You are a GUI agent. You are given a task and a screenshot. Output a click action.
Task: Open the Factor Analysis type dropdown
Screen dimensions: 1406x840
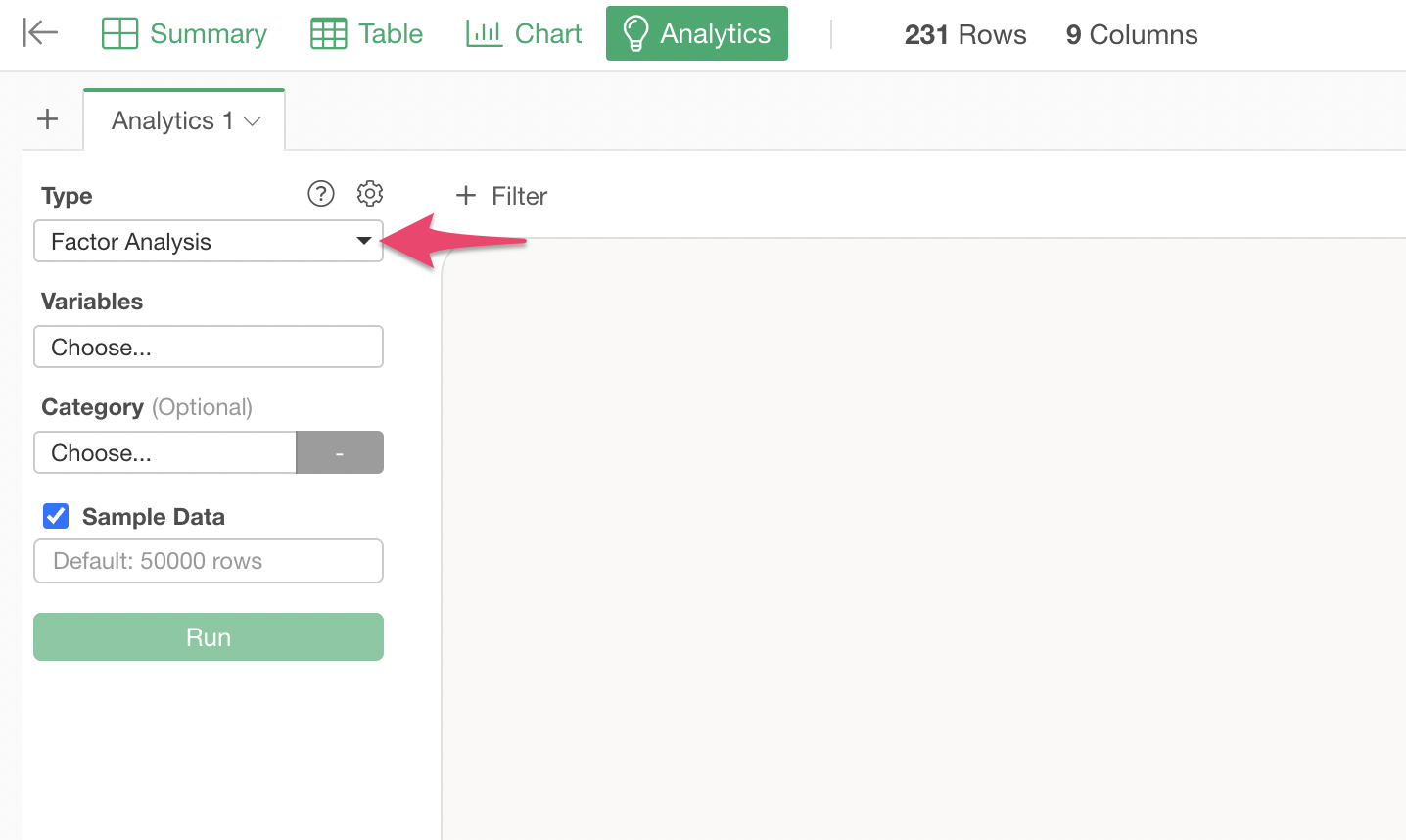209,241
